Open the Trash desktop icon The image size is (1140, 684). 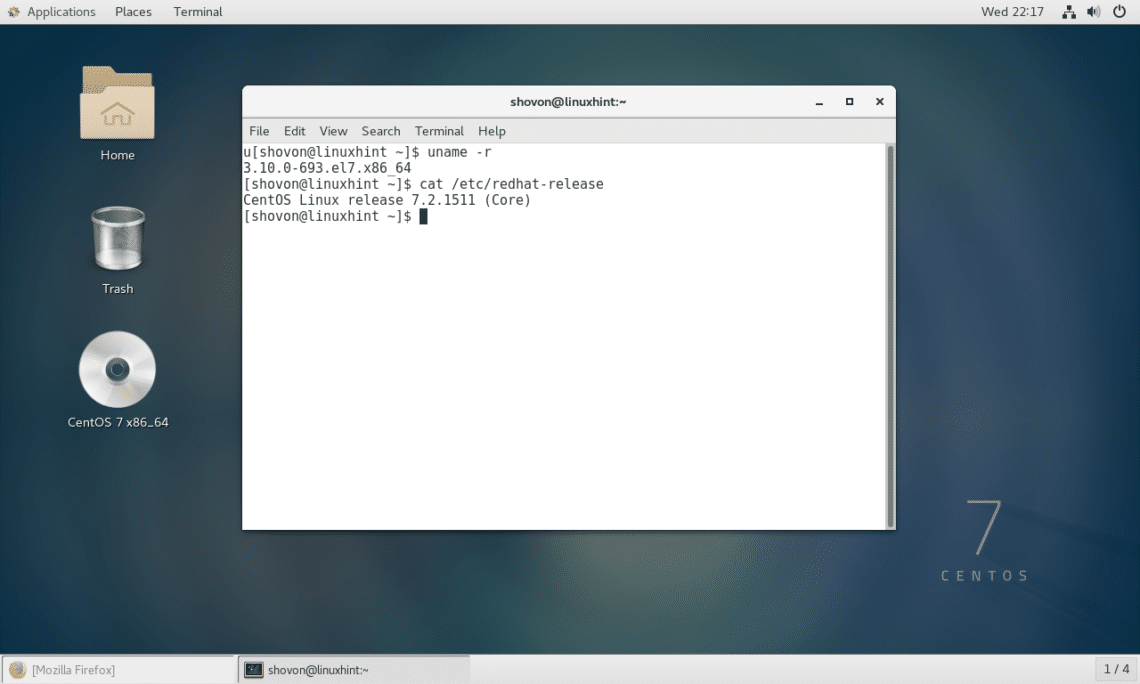tap(118, 238)
